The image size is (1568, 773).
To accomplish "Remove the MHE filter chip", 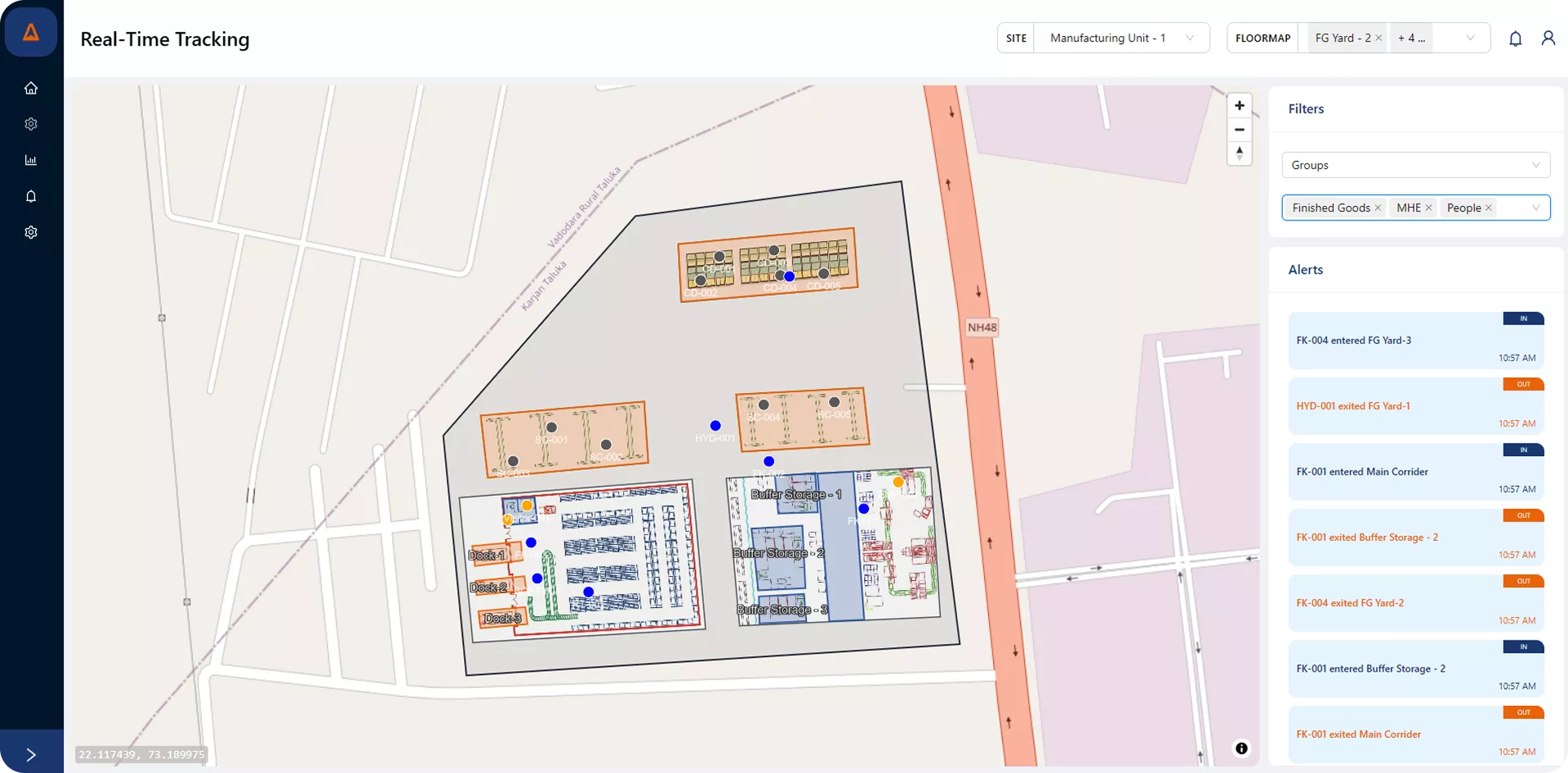I will click(1429, 208).
